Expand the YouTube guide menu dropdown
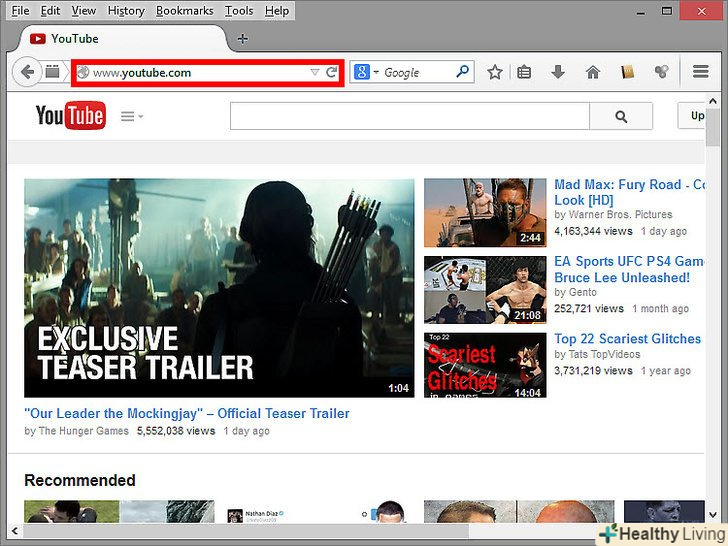The width and height of the screenshot is (728, 546). point(132,116)
